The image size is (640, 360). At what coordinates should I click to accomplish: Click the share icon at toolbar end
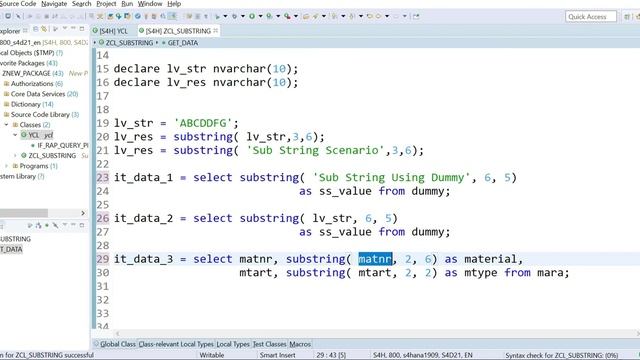pyautogui.click(x=416, y=16)
